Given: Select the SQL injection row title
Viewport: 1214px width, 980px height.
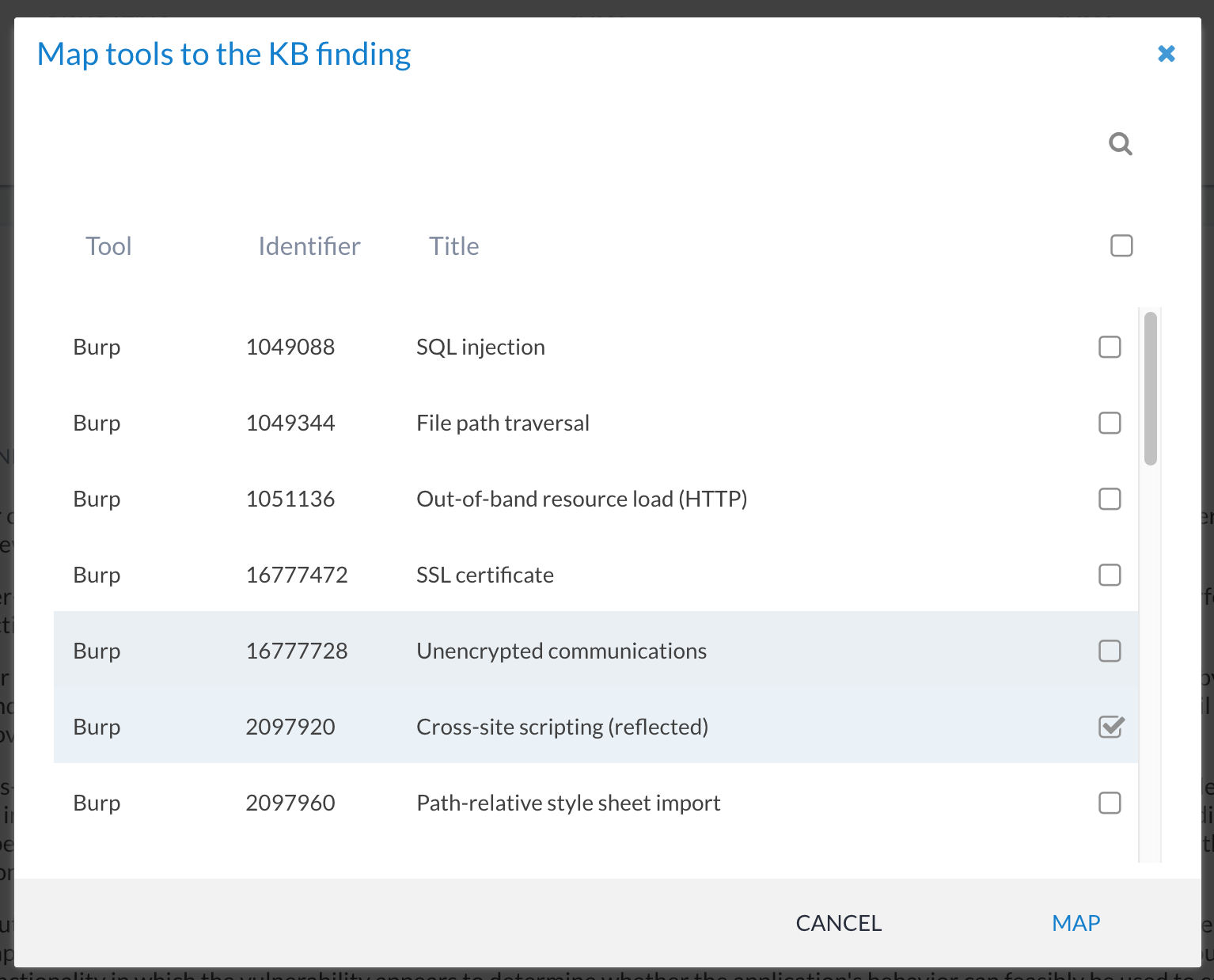Looking at the screenshot, I should tap(480, 347).
